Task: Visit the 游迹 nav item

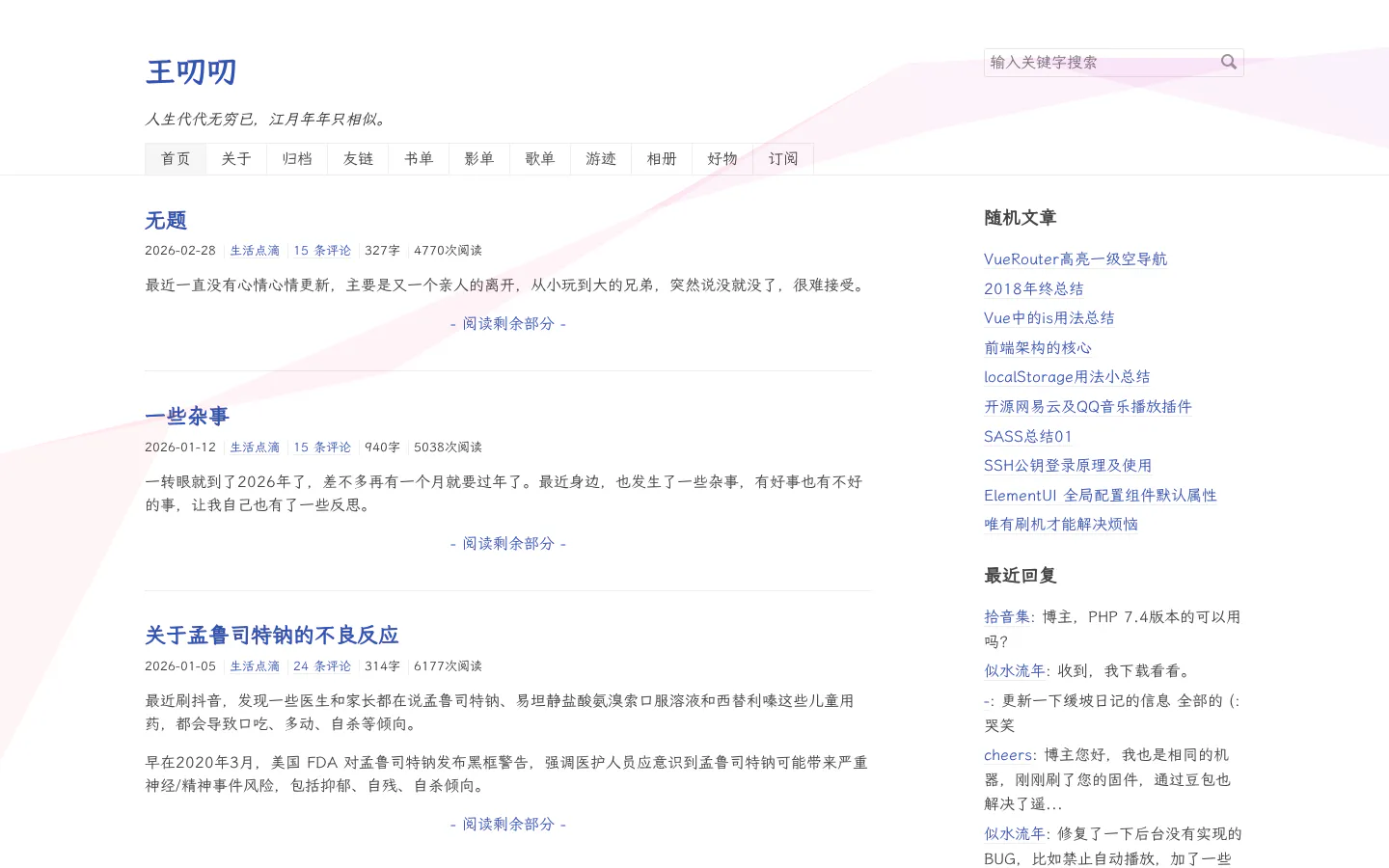Action: pyautogui.click(x=601, y=159)
